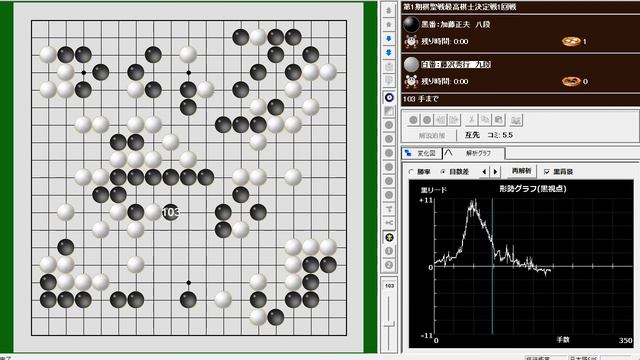This screenshot has height=360, width=640.
Task: Click the highlighted 白番 player name text
Action: [456, 64]
